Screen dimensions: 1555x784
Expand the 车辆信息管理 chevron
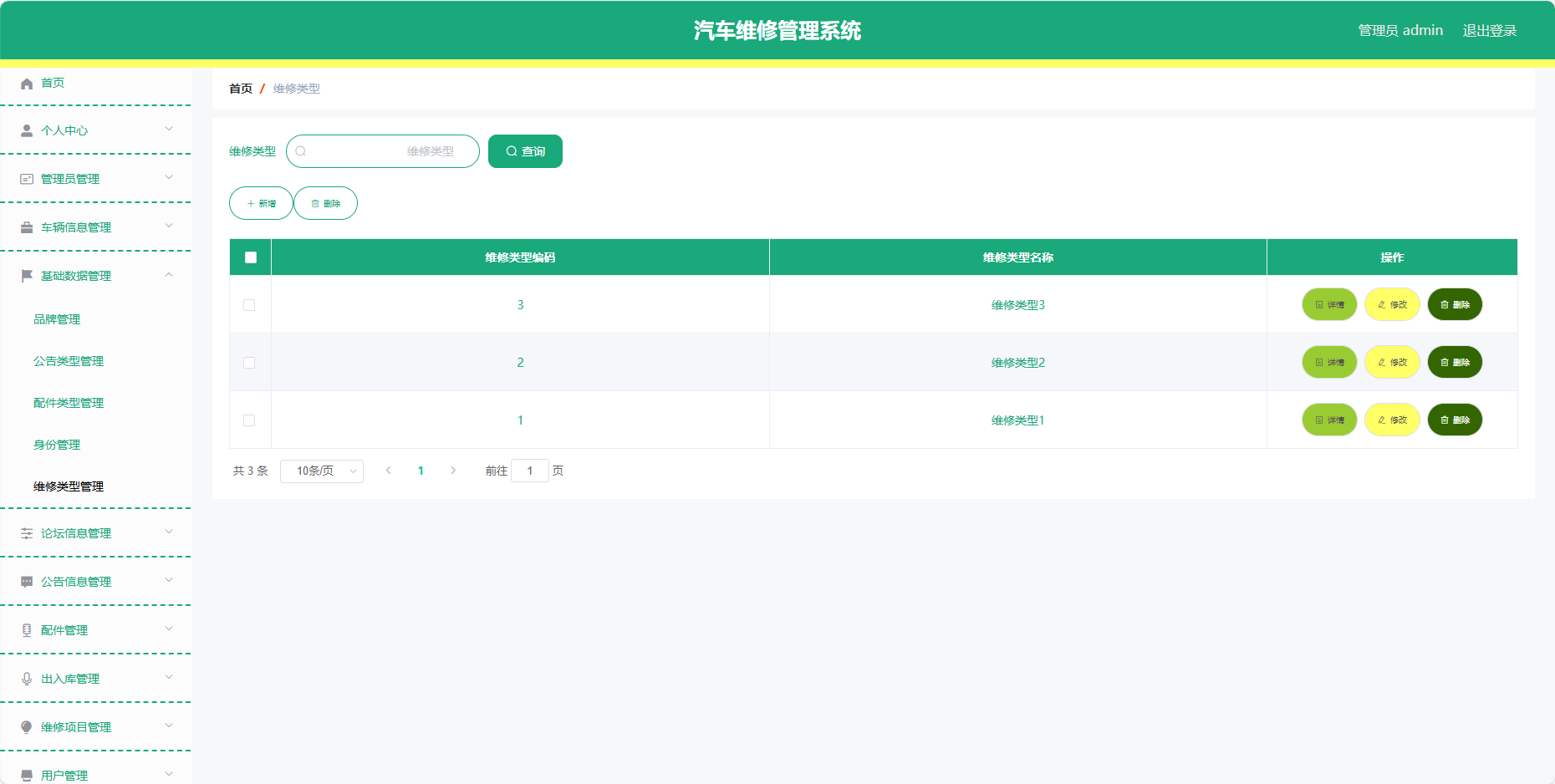click(x=169, y=226)
